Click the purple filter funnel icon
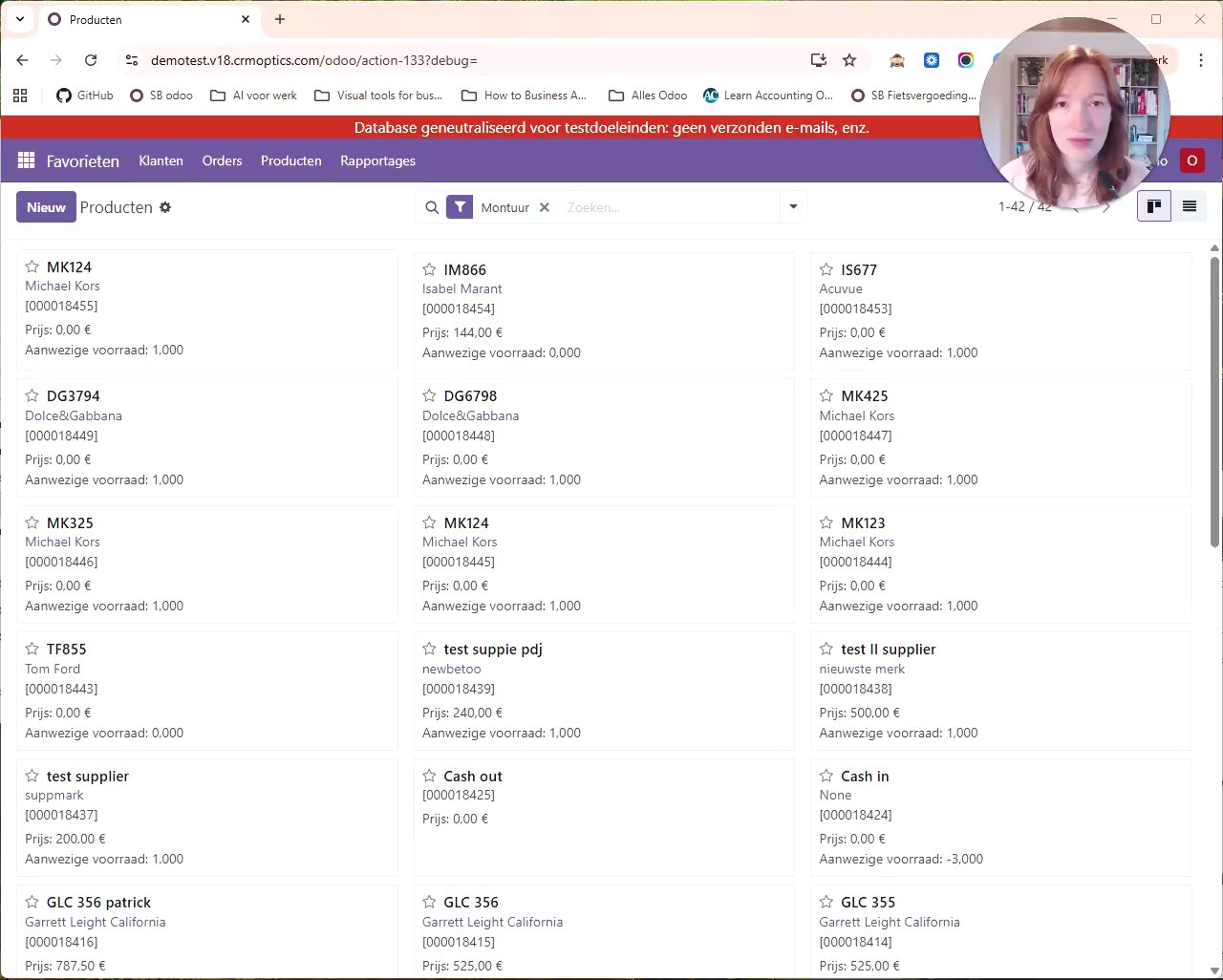The height and width of the screenshot is (980, 1223). (x=460, y=207)
